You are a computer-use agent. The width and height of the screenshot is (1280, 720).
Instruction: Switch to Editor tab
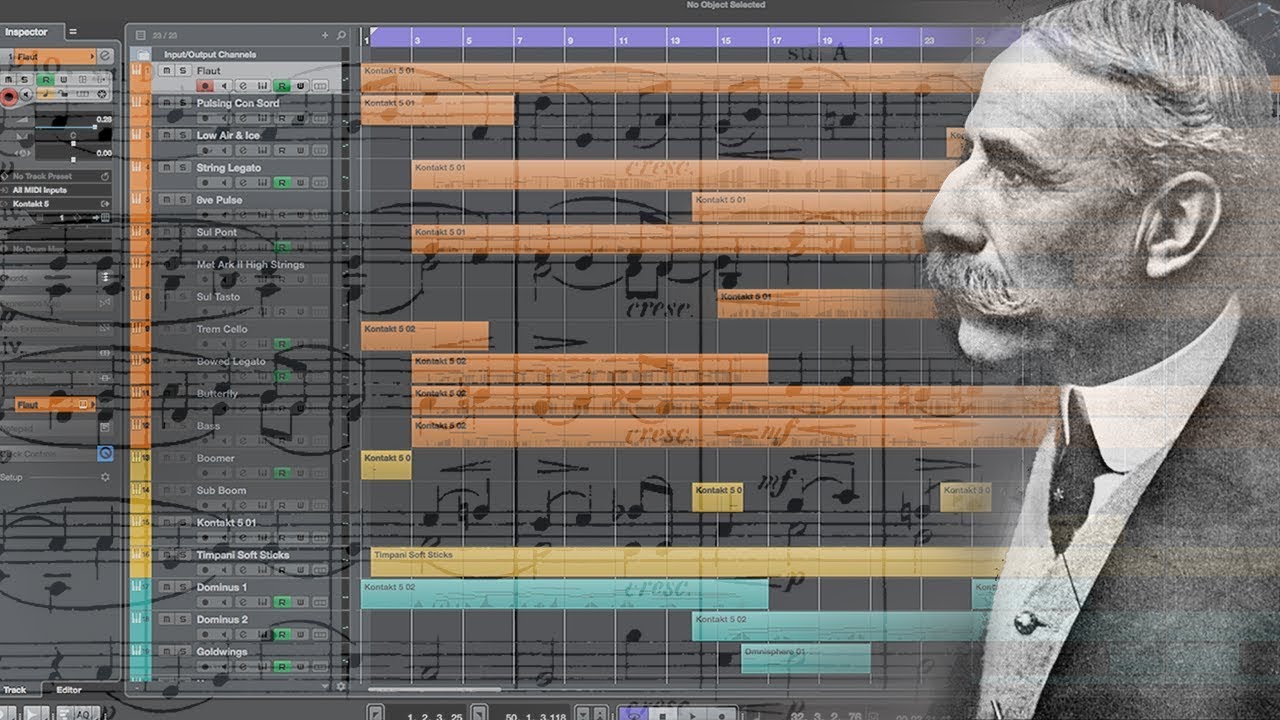[69, 690]
